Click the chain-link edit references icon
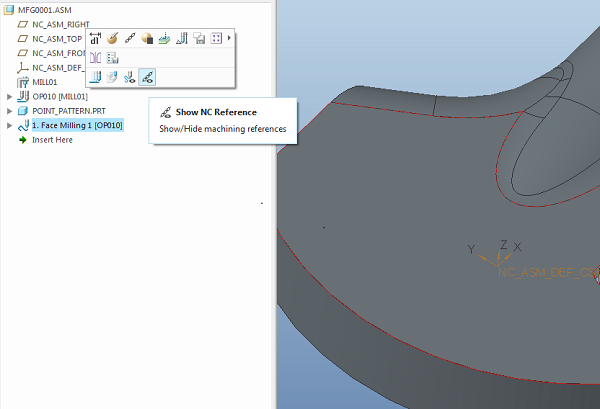Screen dimensions: 600x409 [x=130, y=38]
